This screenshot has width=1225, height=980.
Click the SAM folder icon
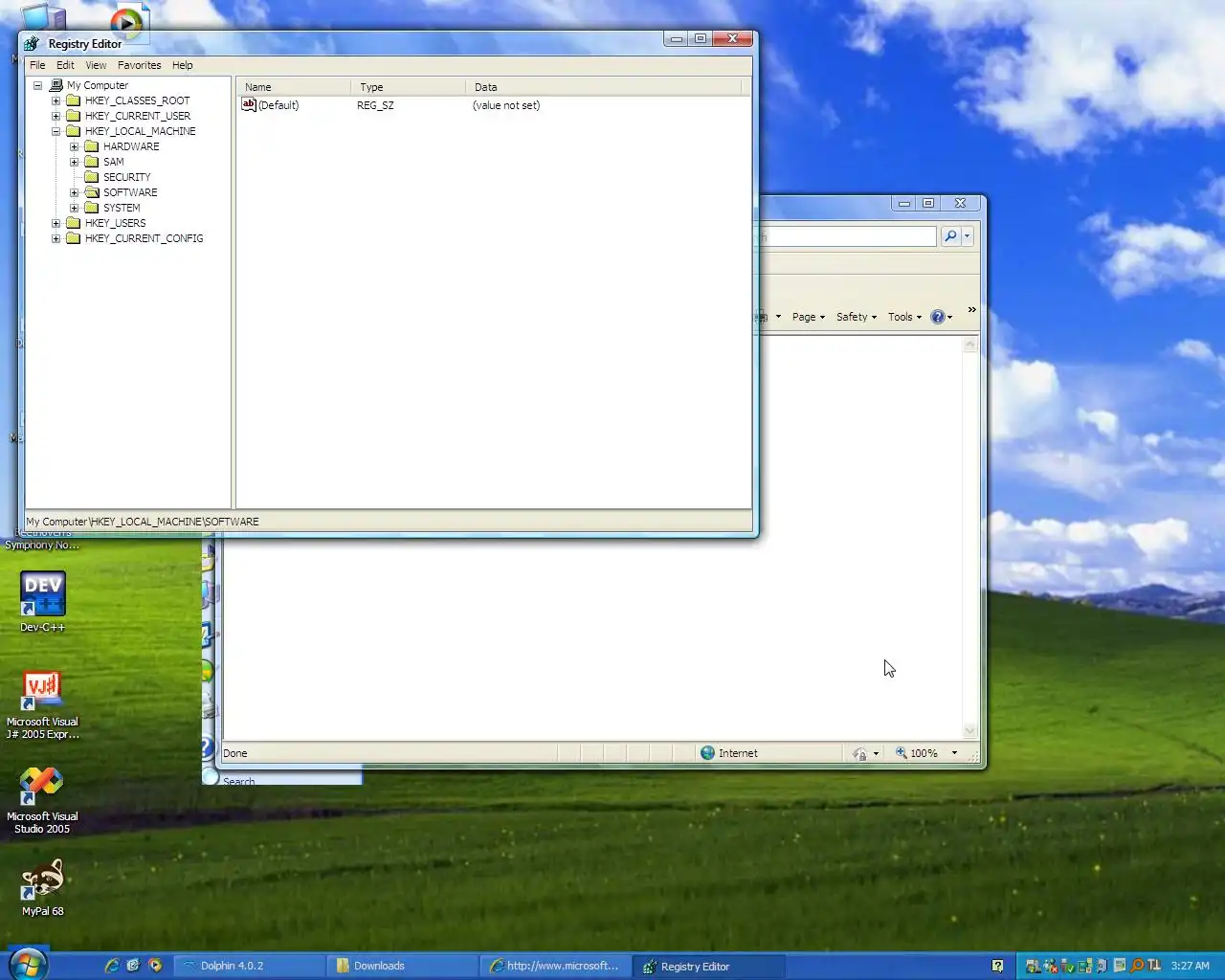click(92, 162)
